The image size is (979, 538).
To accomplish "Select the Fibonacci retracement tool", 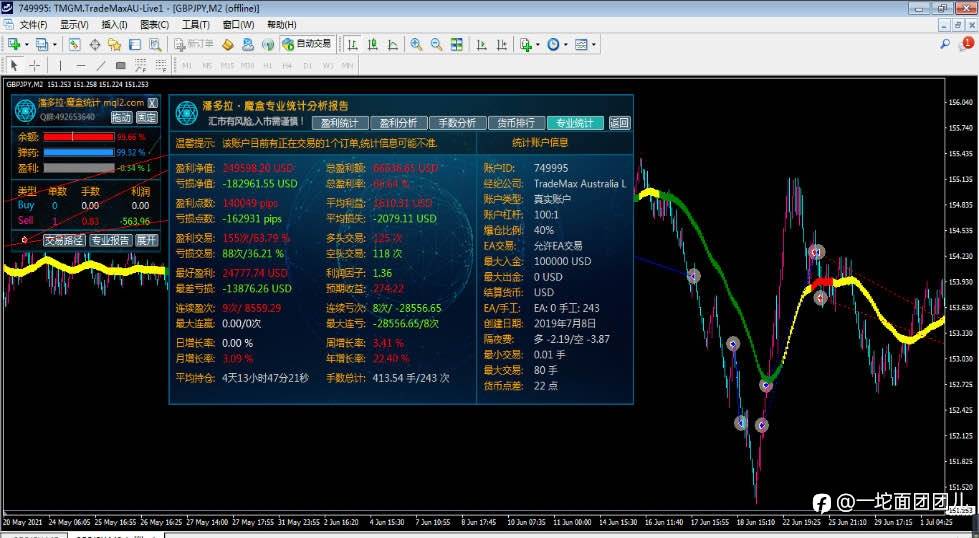I will [161, 65].
